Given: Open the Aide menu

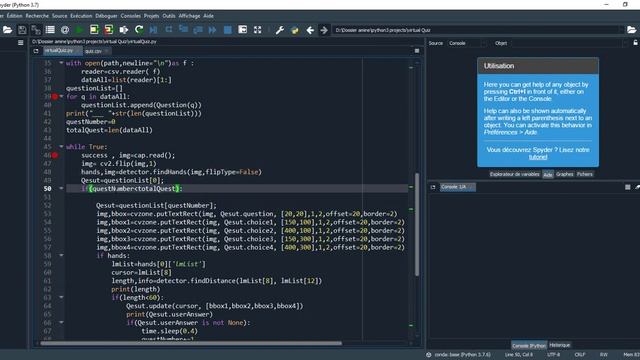Looking at the screenshot, I should coord(209,16).
